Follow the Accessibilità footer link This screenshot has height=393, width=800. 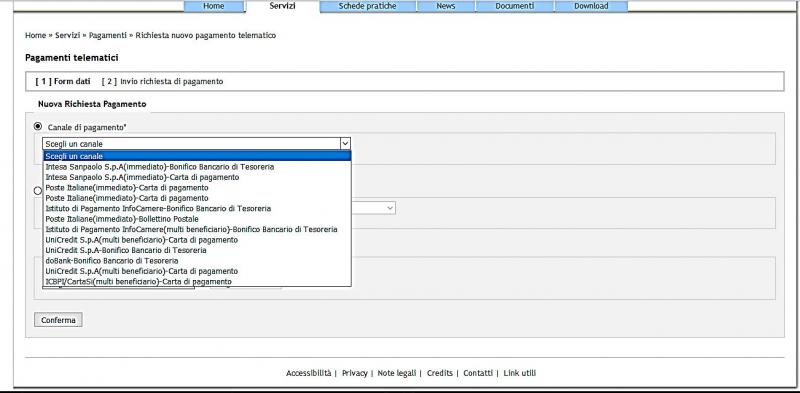click(x=309, y=373)
